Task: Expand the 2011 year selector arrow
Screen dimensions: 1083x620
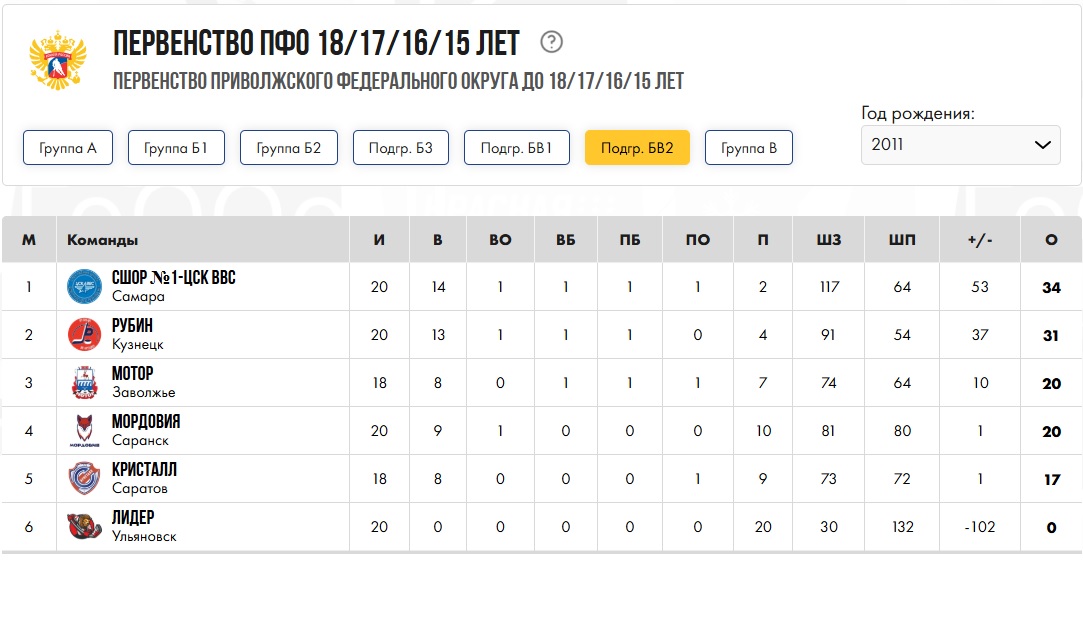Action: 1042,145
